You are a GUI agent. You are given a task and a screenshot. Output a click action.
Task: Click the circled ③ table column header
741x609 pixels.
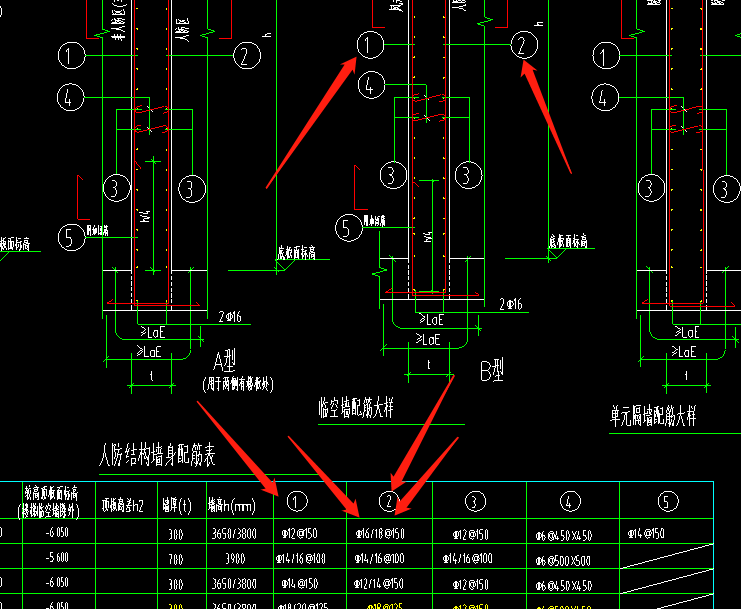[475, 501]
